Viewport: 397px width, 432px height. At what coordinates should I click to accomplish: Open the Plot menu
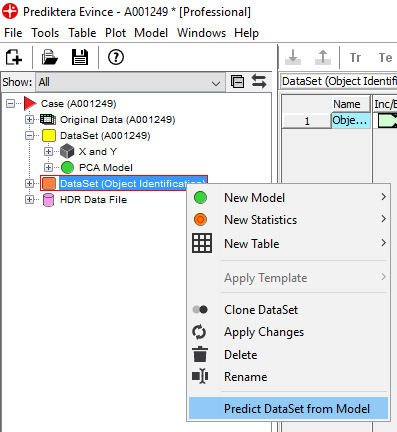pyautogui.click(x=115, y=33)
